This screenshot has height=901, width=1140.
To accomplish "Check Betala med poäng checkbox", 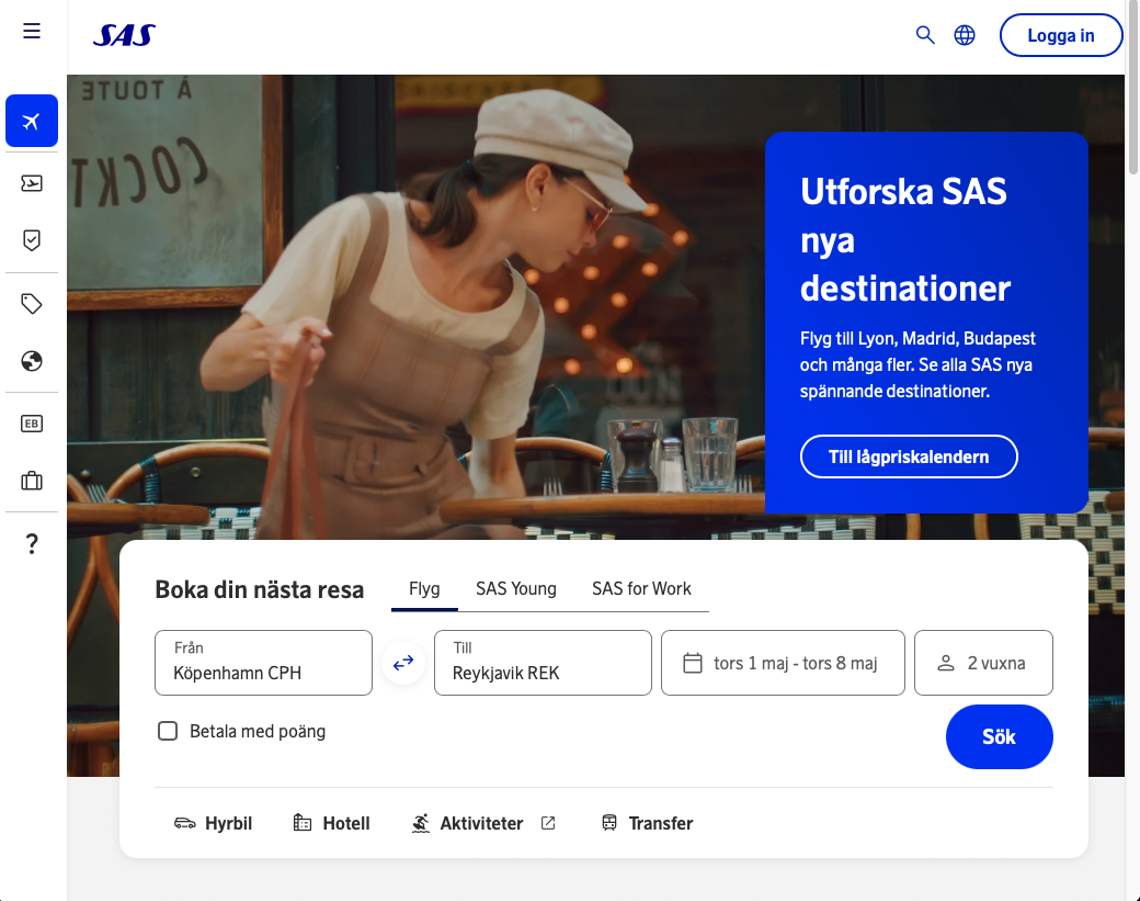I will 168,731.
